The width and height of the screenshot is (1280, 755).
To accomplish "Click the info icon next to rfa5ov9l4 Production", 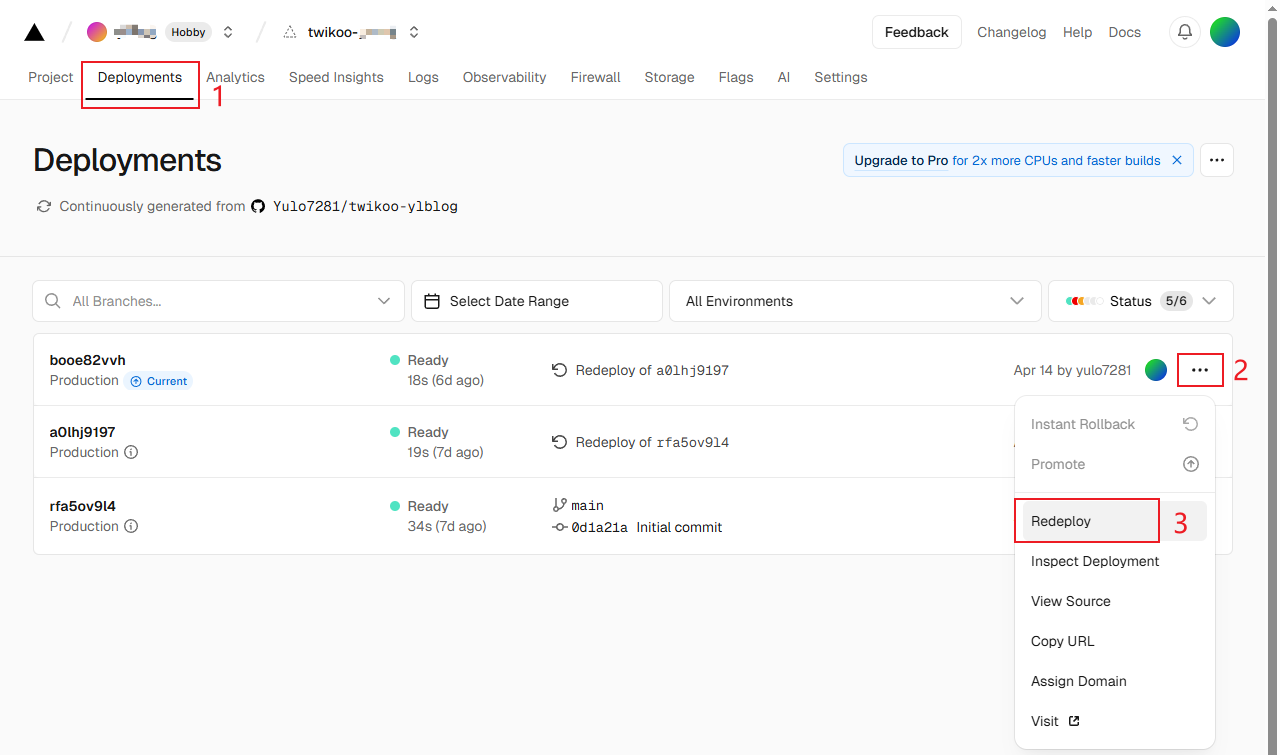I will tap(131, 526).
